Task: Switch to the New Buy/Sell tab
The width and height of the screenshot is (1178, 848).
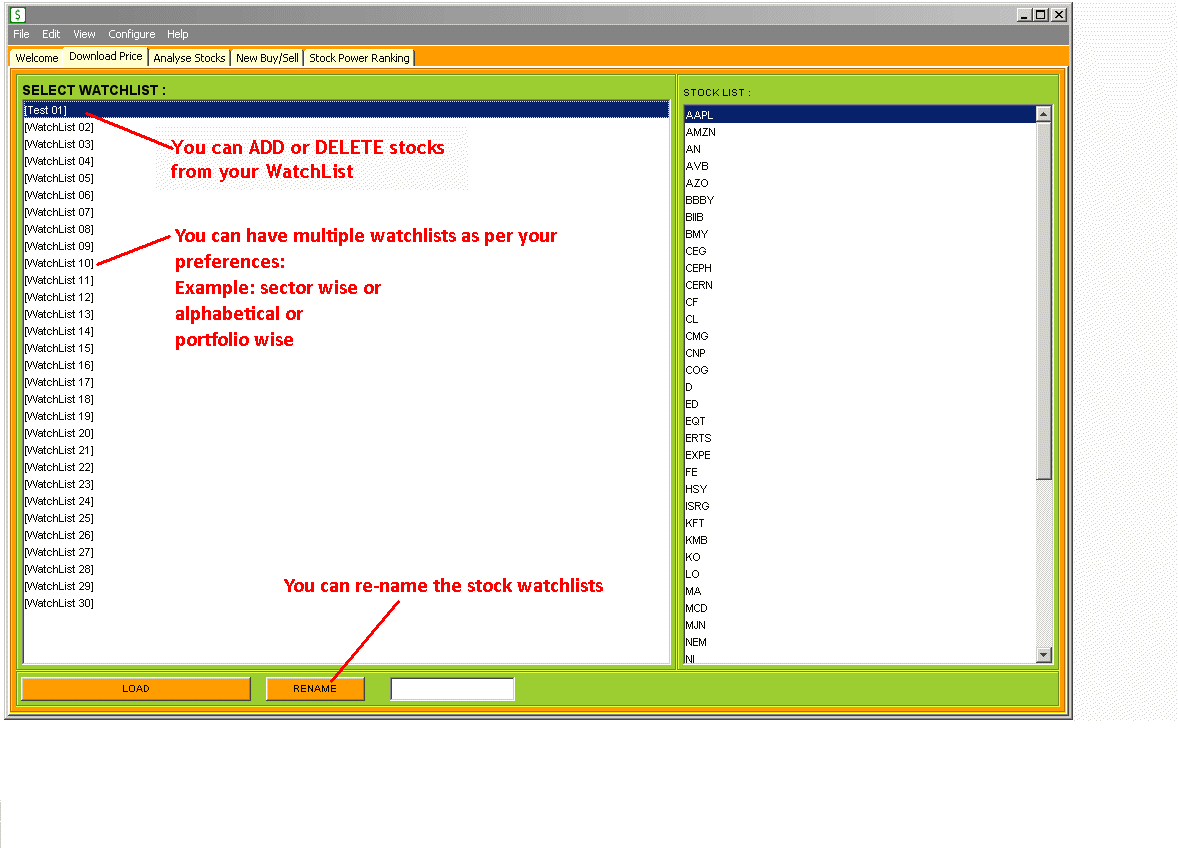Action: click(267, 58)
